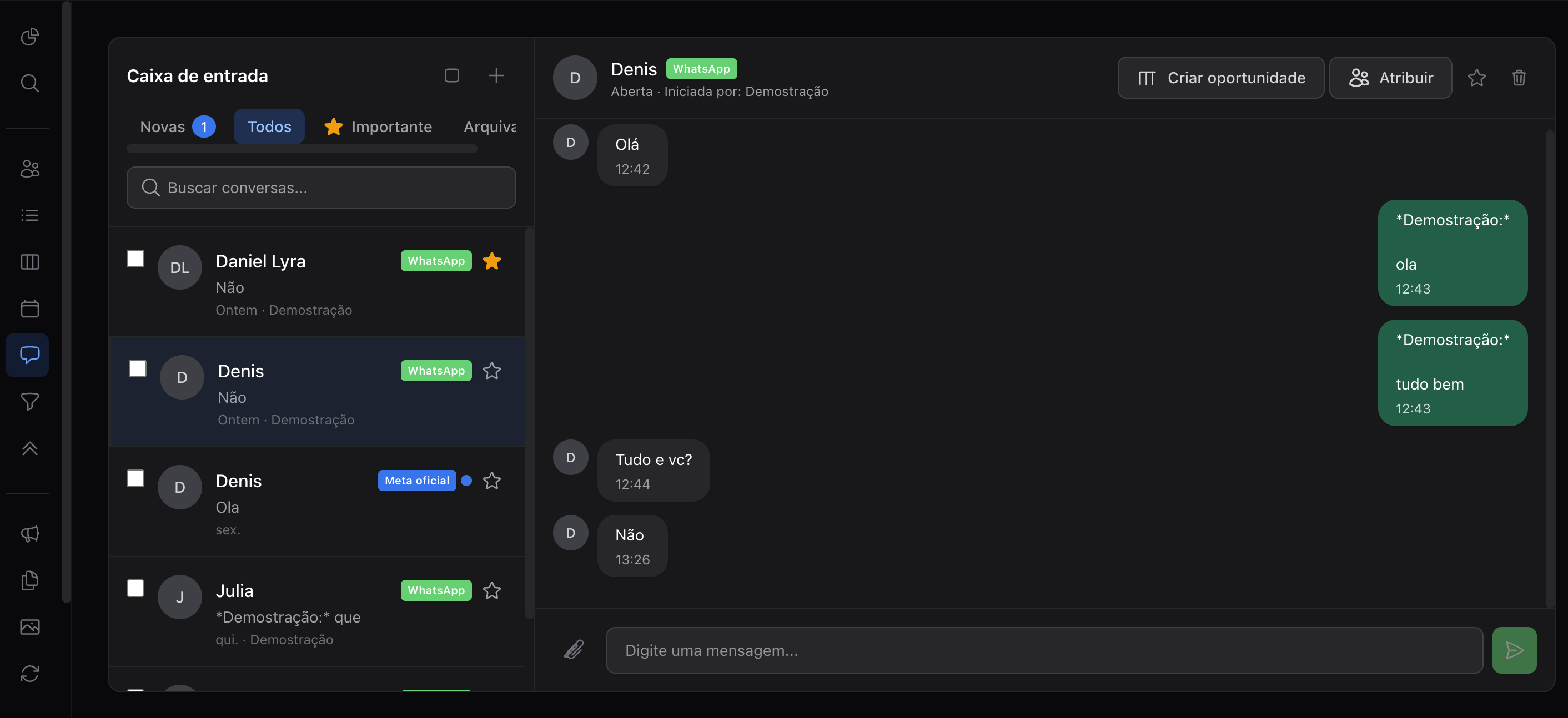
Task: Click the unread blue dot on Denis Meta row
Action: click(x=466, y=481)
